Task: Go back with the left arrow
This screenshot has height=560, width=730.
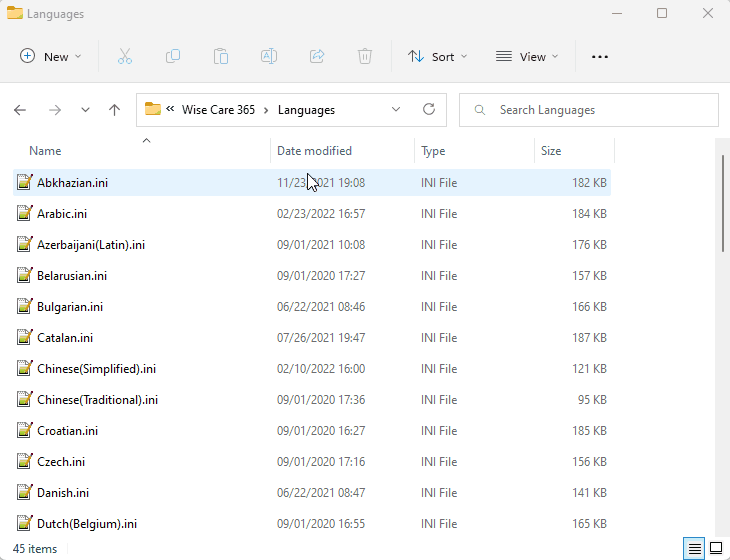Action: pyautogui.click(x=20, y=110)
